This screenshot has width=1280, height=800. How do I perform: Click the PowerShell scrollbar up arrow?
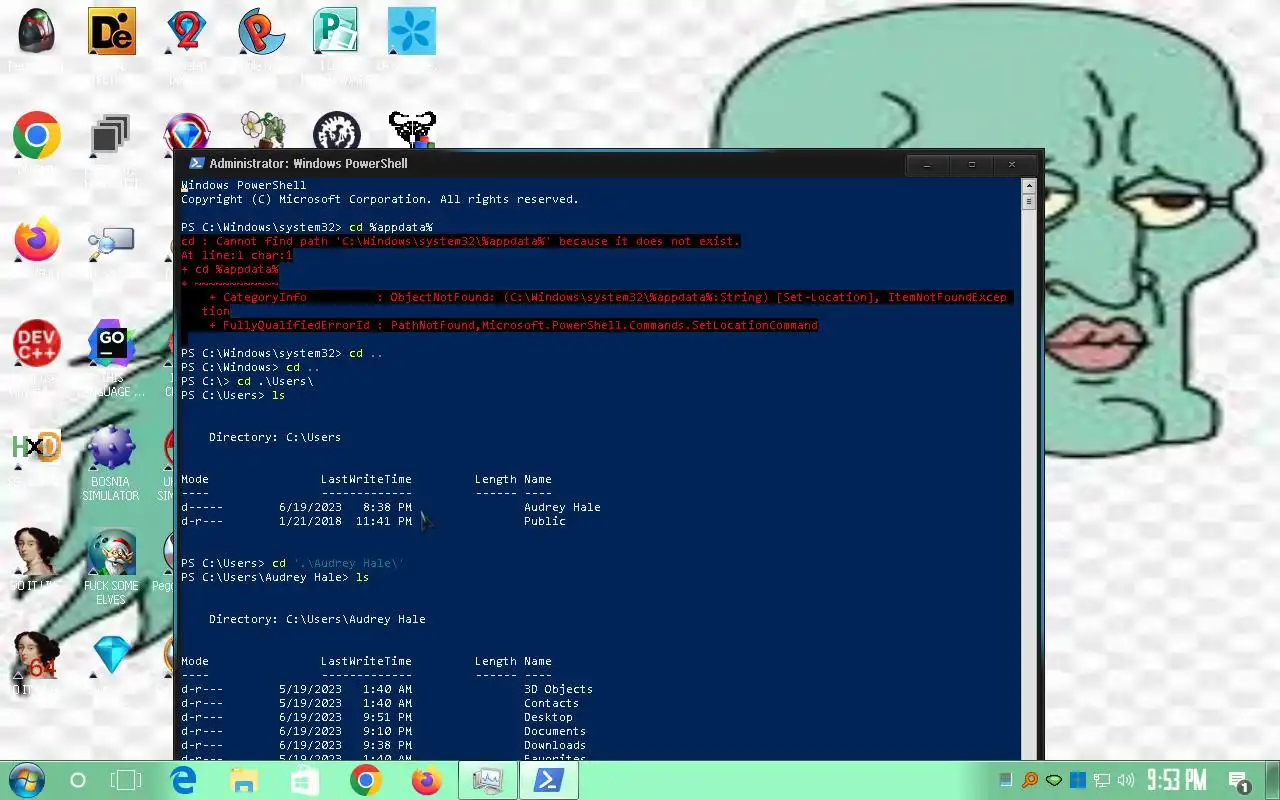pyautogui.click(x=1029, y=186)
